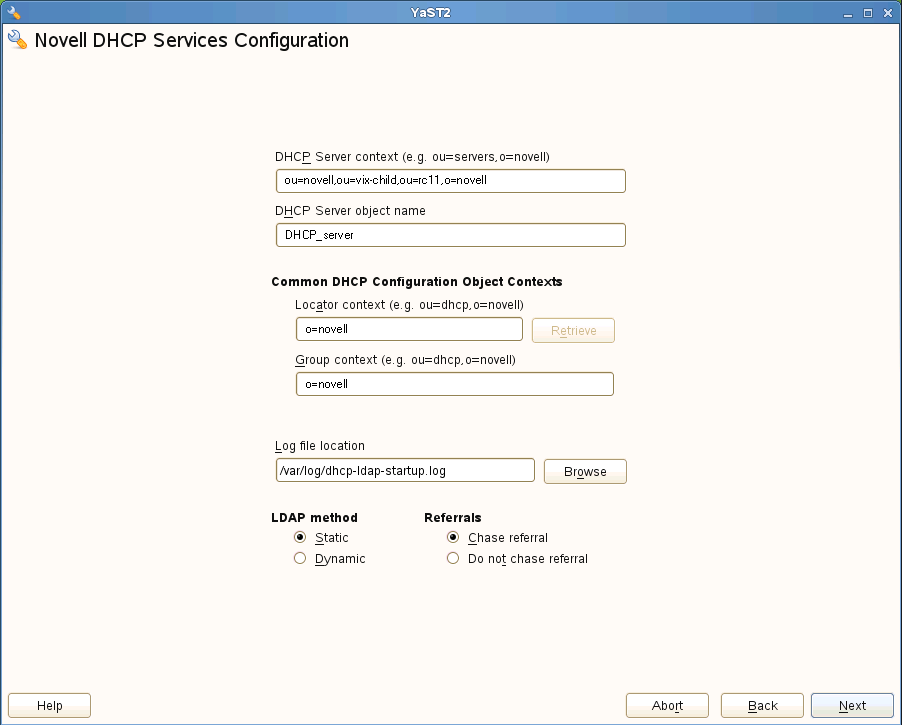Go Back to previous step
Image resolution: width=902 pixels, height=725 pixels.
(x=762, y=705)
